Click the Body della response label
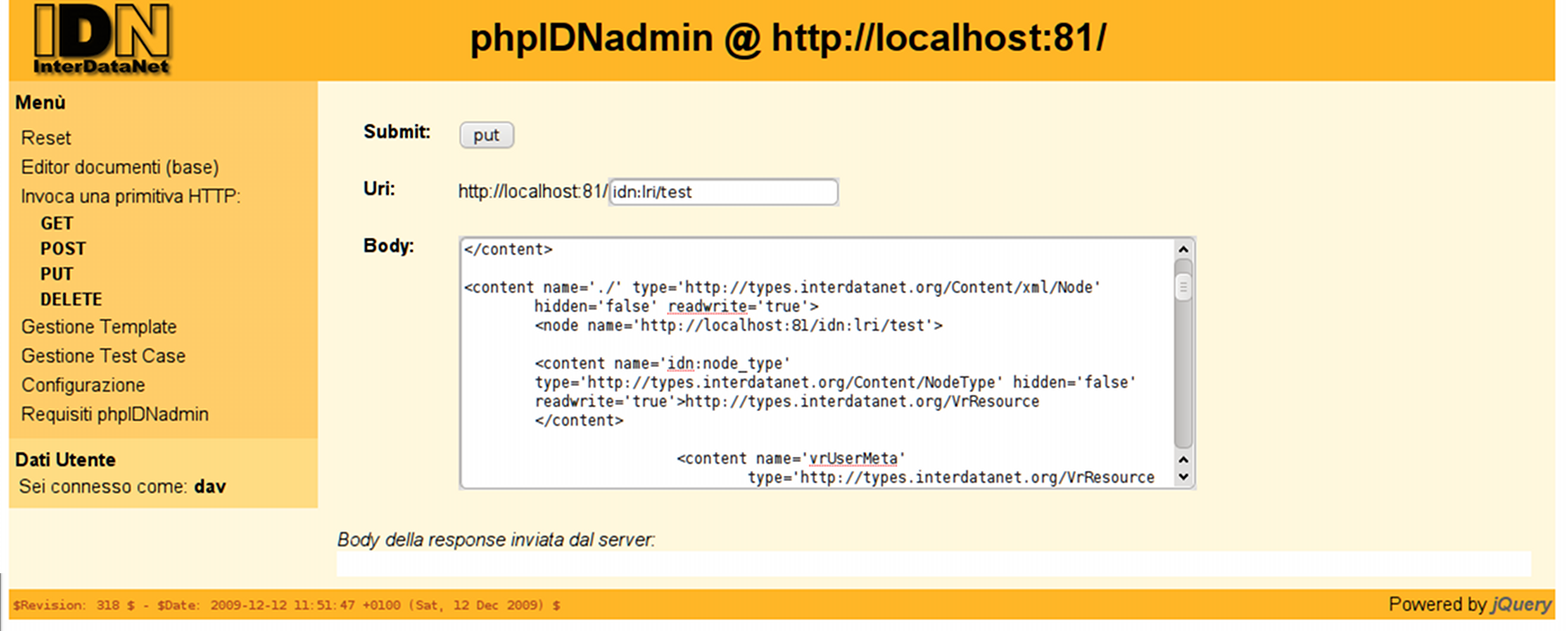Image resolution: width=1568 pixels, height=631 pixels. coord(496,540)
